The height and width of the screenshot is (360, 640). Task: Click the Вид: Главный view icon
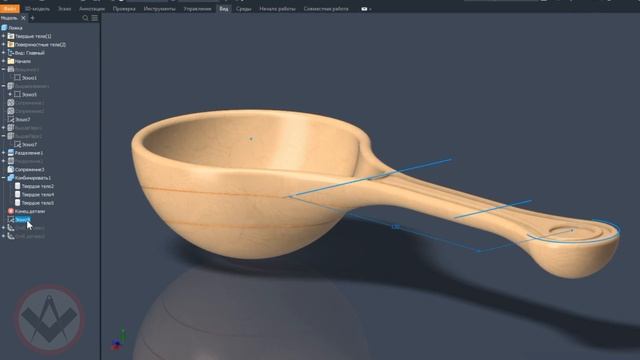pos(11,53)
